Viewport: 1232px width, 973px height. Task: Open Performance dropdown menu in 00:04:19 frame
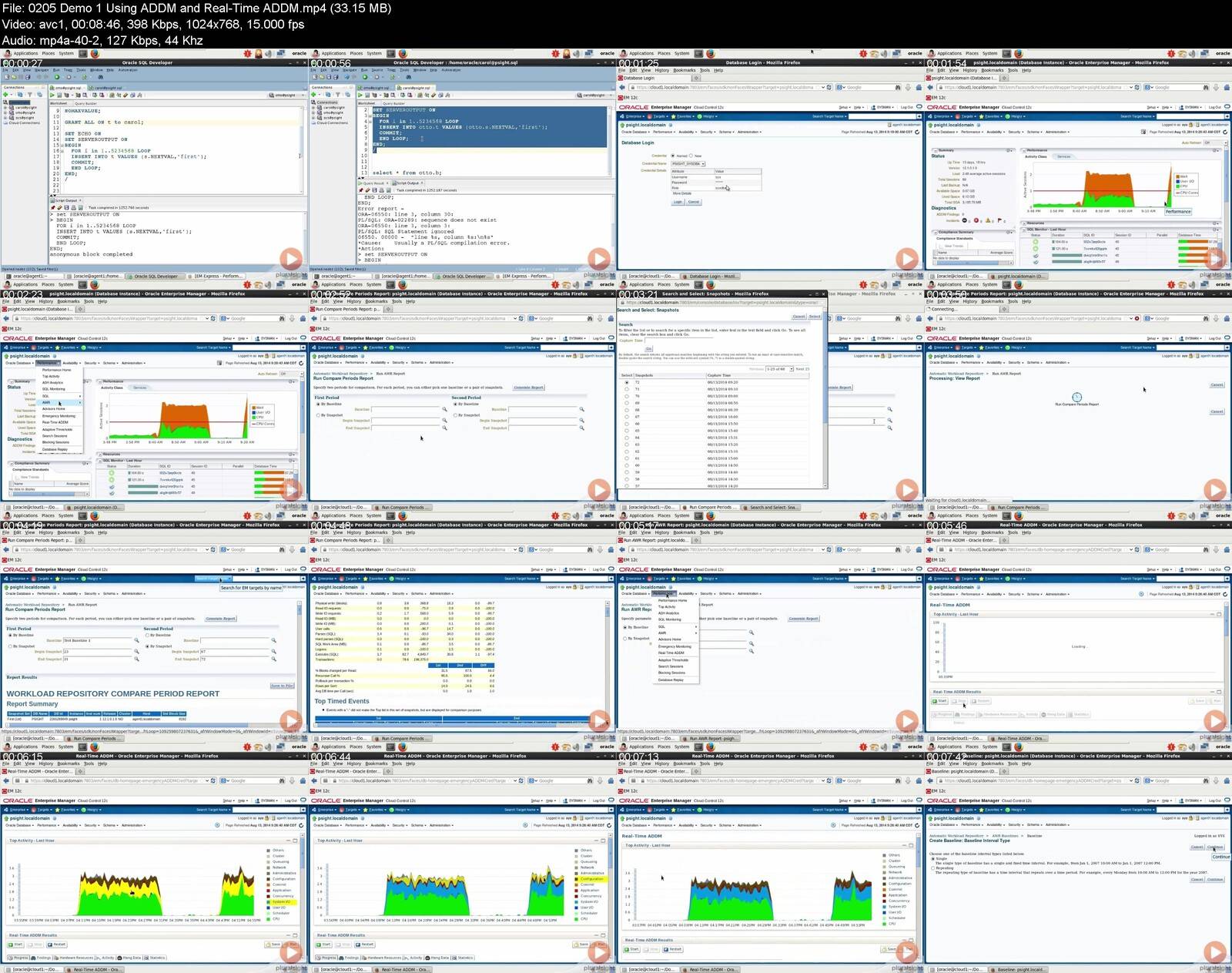[x=48, y=594]
